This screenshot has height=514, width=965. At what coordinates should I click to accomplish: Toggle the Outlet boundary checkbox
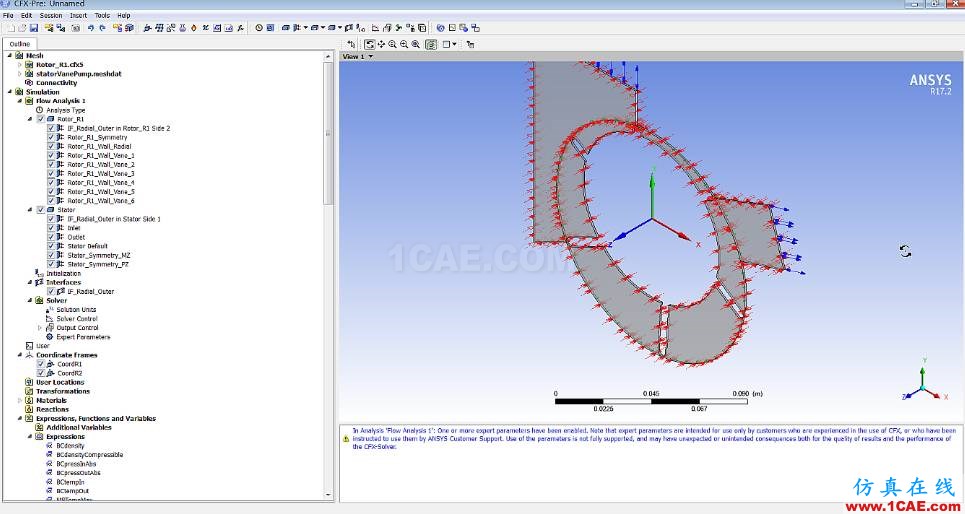pos(51,237)
